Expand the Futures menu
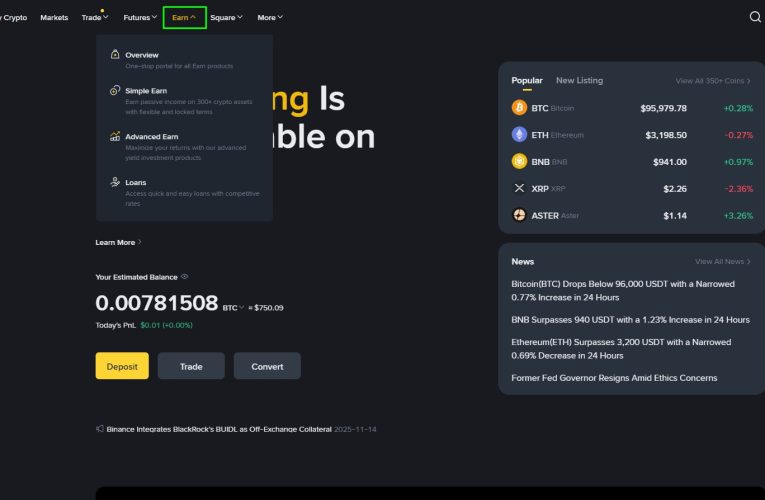 pos(140,18)
